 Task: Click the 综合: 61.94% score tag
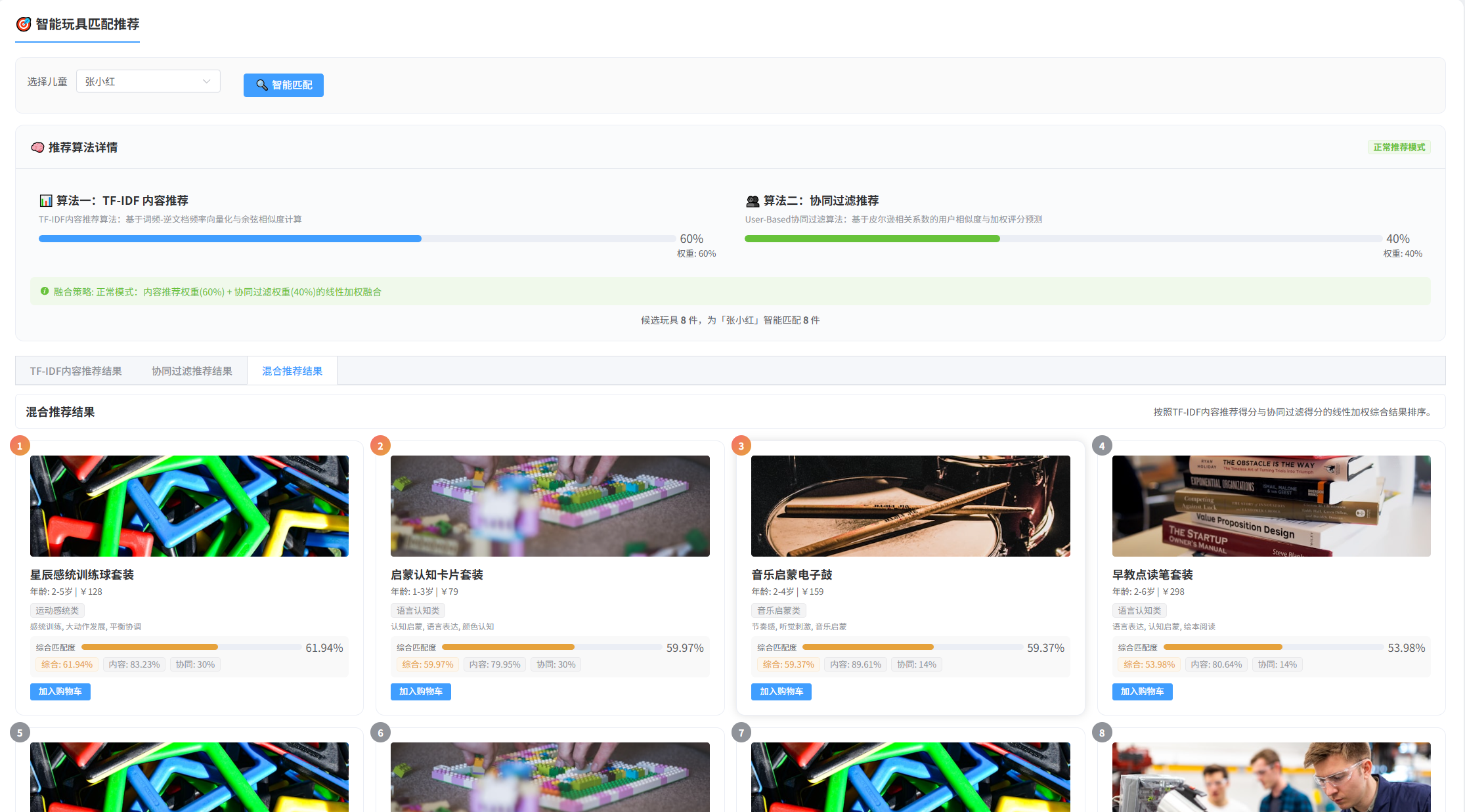pyautogui.click(x=67, y=664)
